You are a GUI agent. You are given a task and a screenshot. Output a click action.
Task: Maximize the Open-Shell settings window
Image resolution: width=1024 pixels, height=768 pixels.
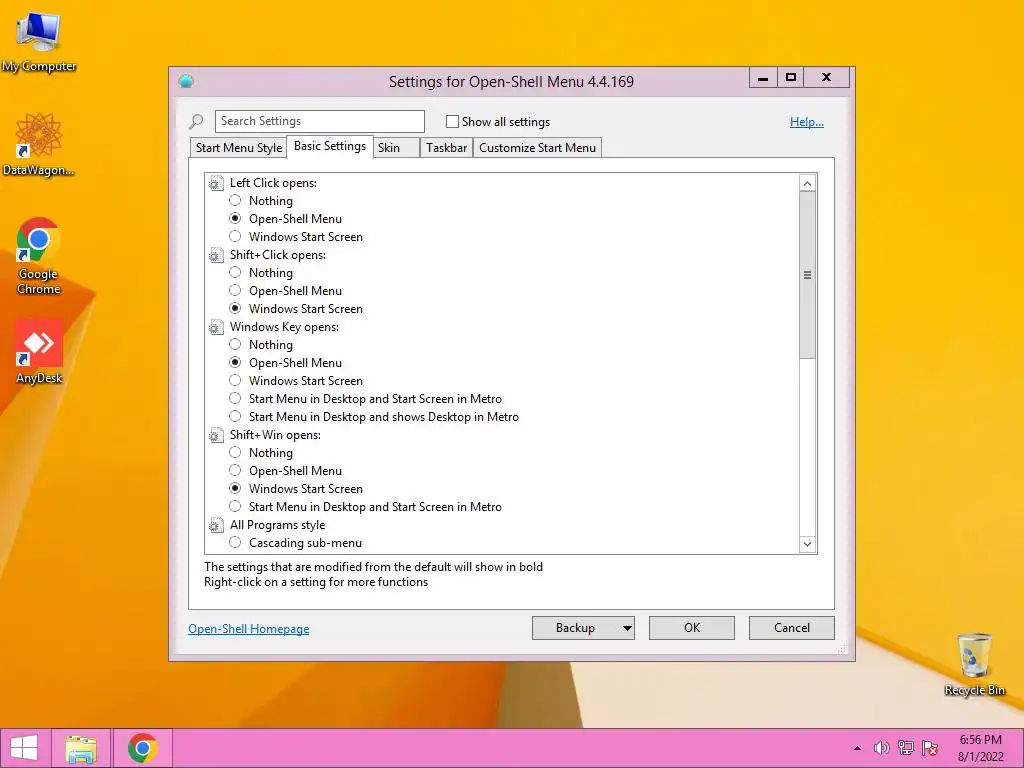click(790, 78)
